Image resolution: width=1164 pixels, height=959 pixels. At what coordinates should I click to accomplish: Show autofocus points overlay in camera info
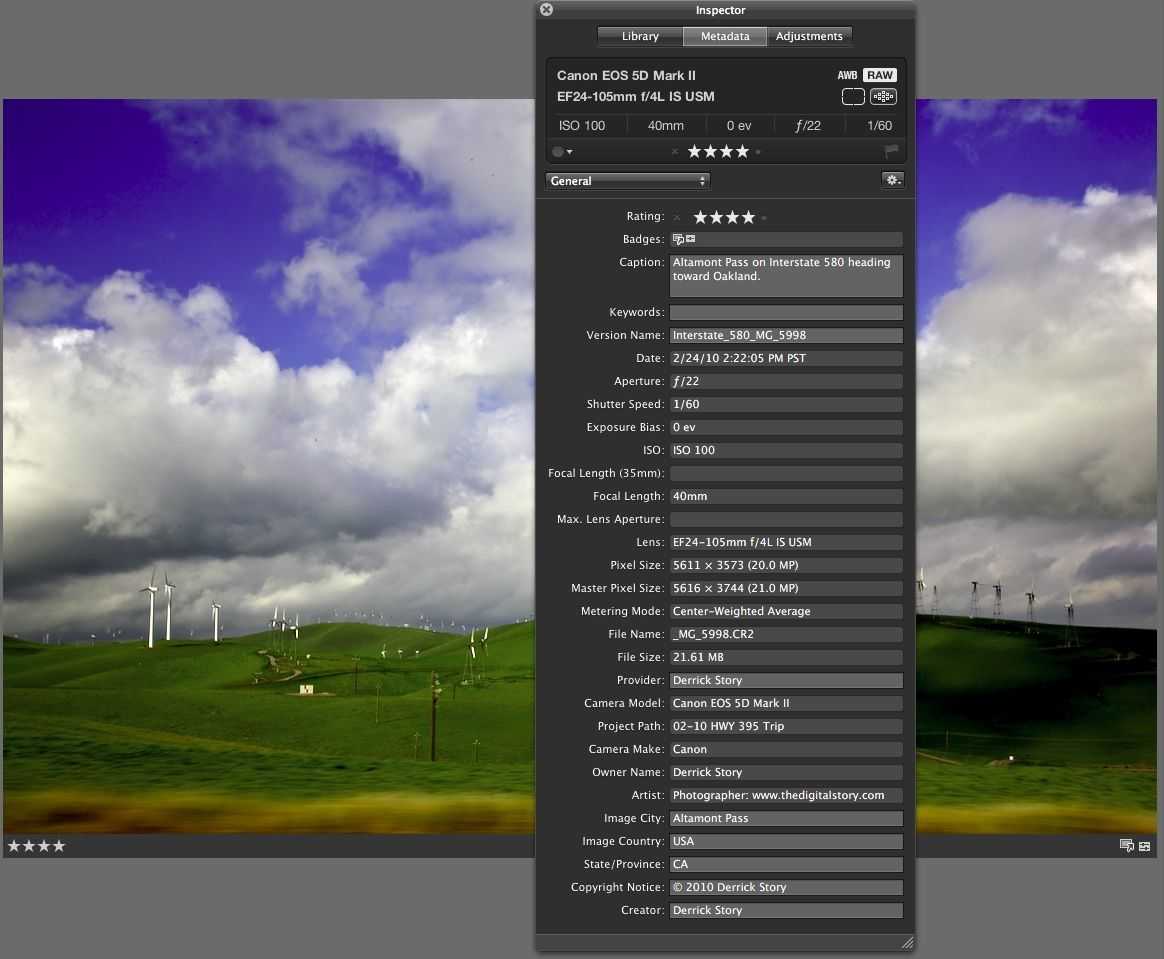(x=883, y=97)
